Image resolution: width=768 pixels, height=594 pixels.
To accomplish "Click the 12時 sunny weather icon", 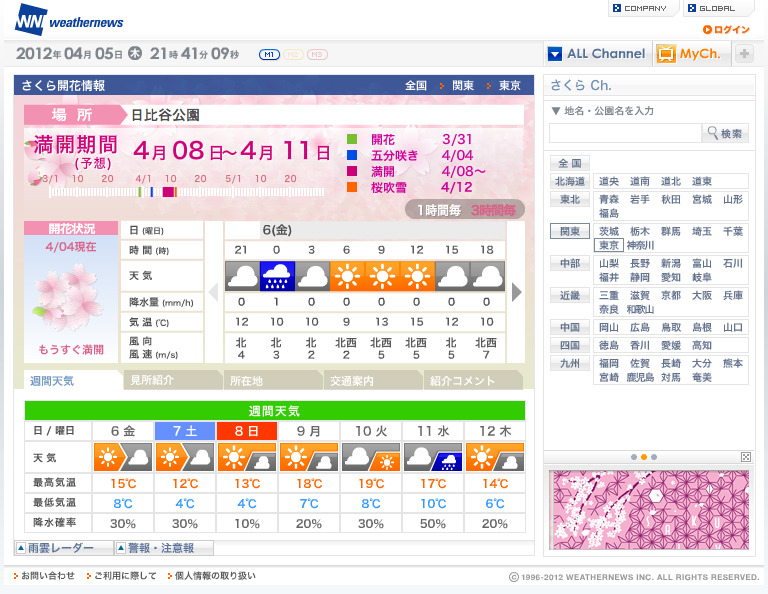I will (x=417, y=276).
